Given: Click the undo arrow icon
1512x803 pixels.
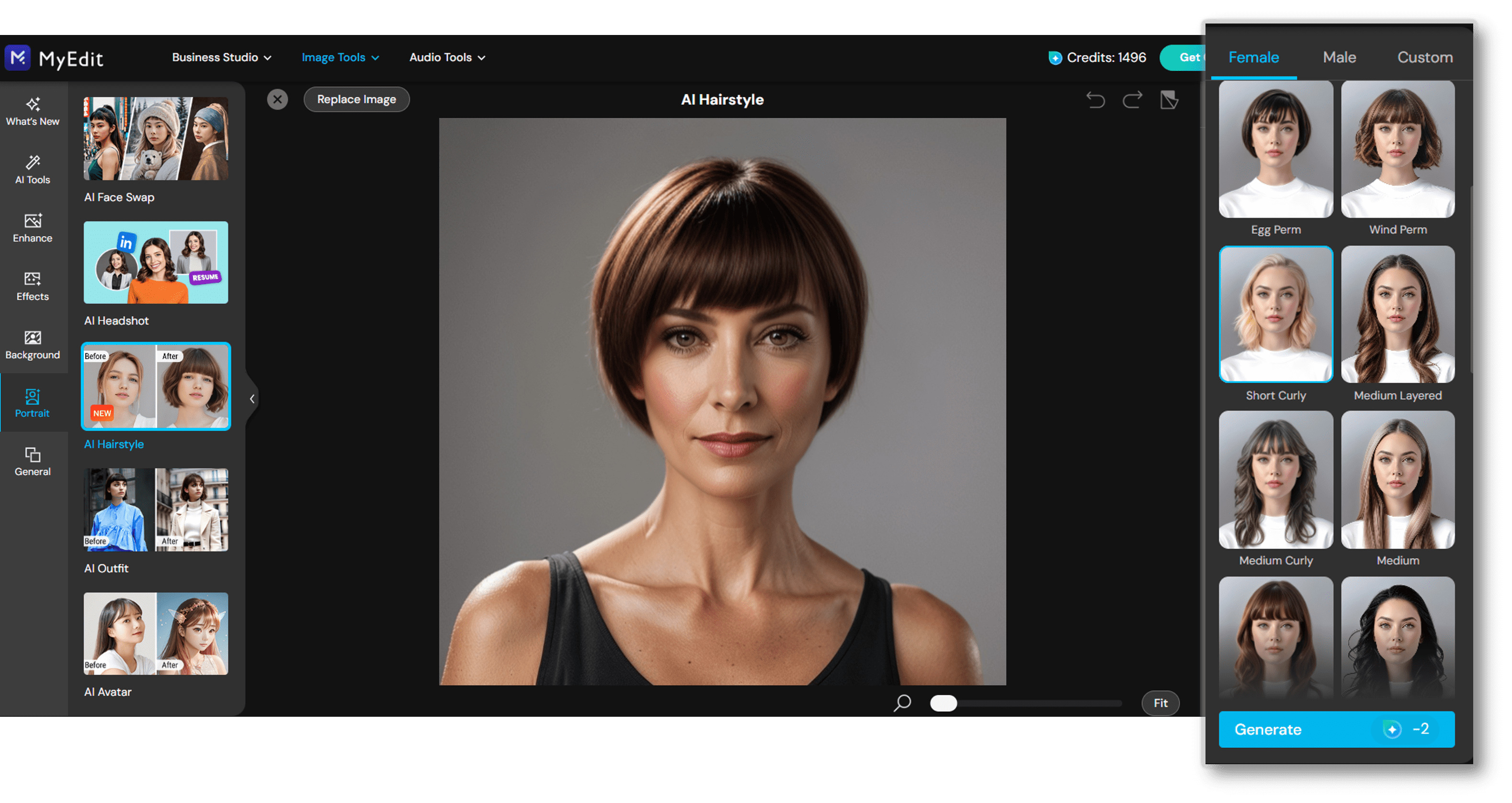Looking at the screenshot, I should click(1095, 100).
